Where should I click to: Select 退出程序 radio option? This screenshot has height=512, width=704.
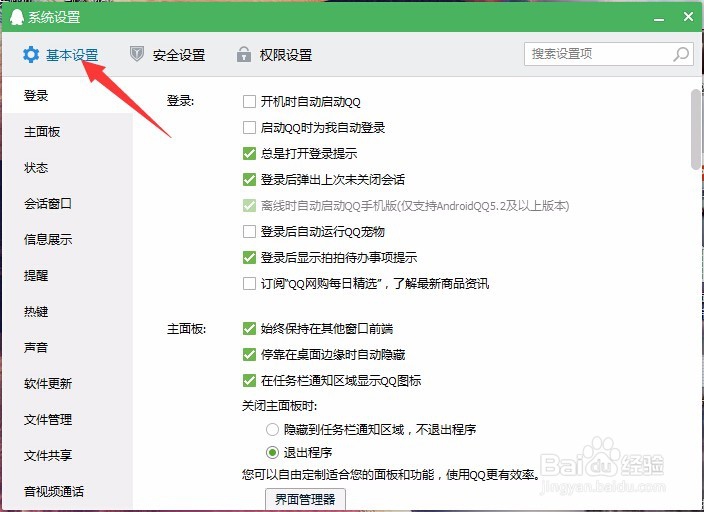(273, 452)
